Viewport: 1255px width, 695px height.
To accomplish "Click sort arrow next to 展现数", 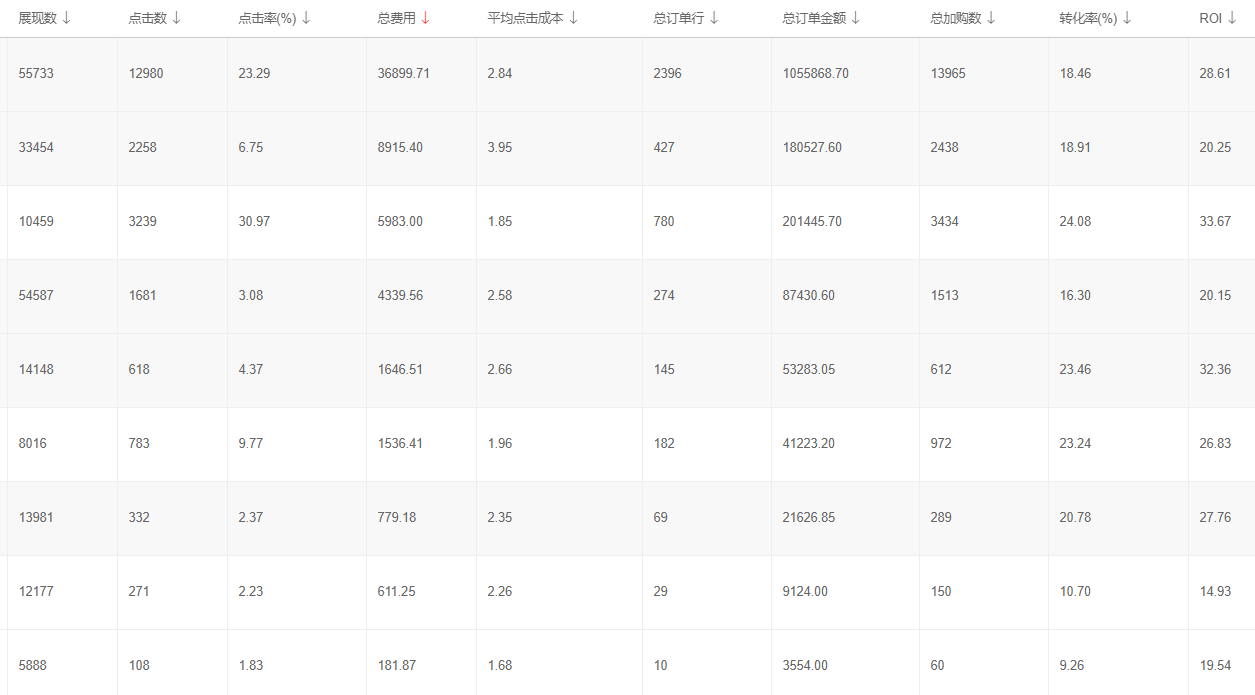I will coord(66,18).
